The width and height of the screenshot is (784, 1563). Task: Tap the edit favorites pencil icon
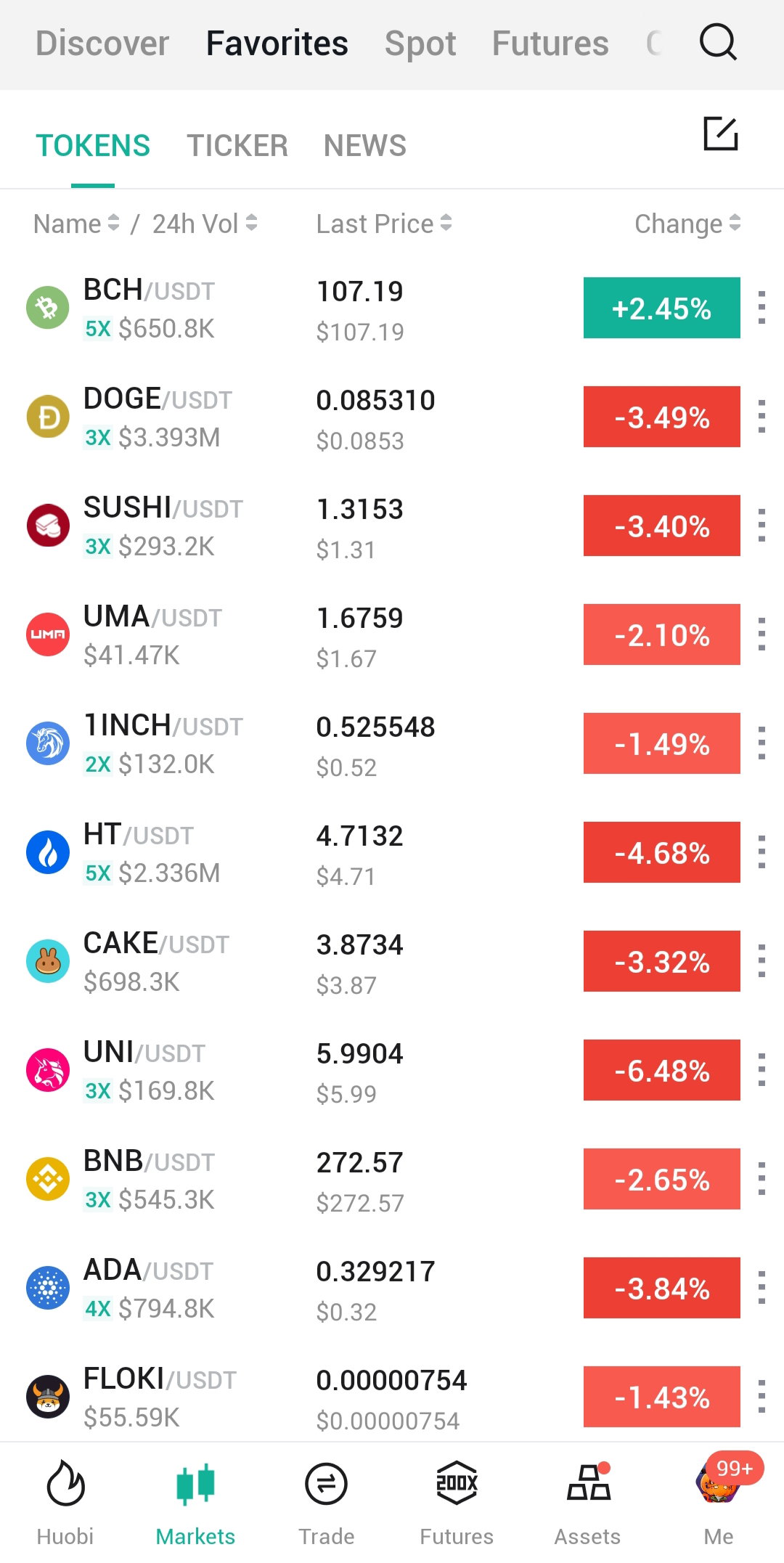point(721,134)
